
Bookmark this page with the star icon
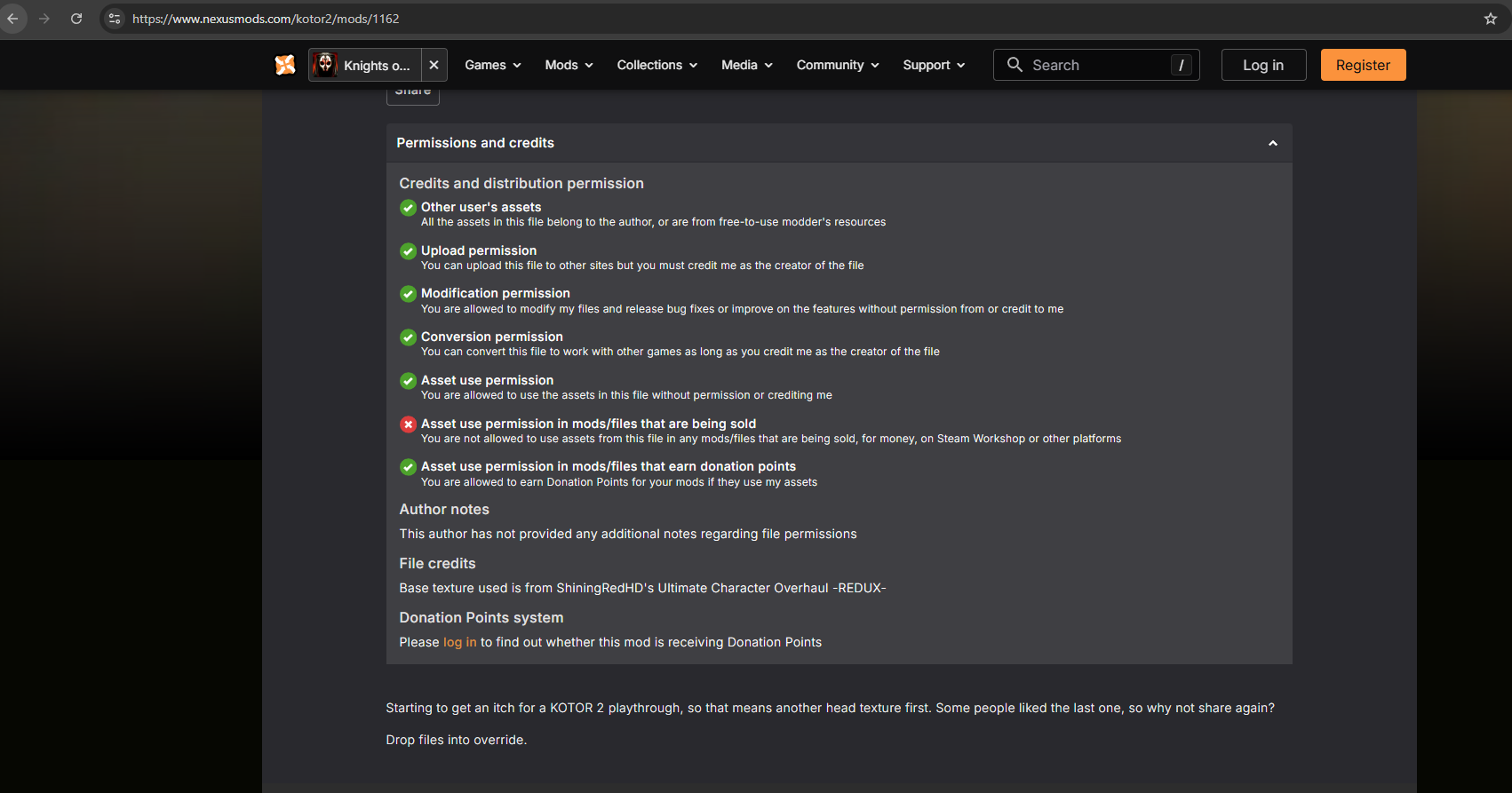point(1491,19)
